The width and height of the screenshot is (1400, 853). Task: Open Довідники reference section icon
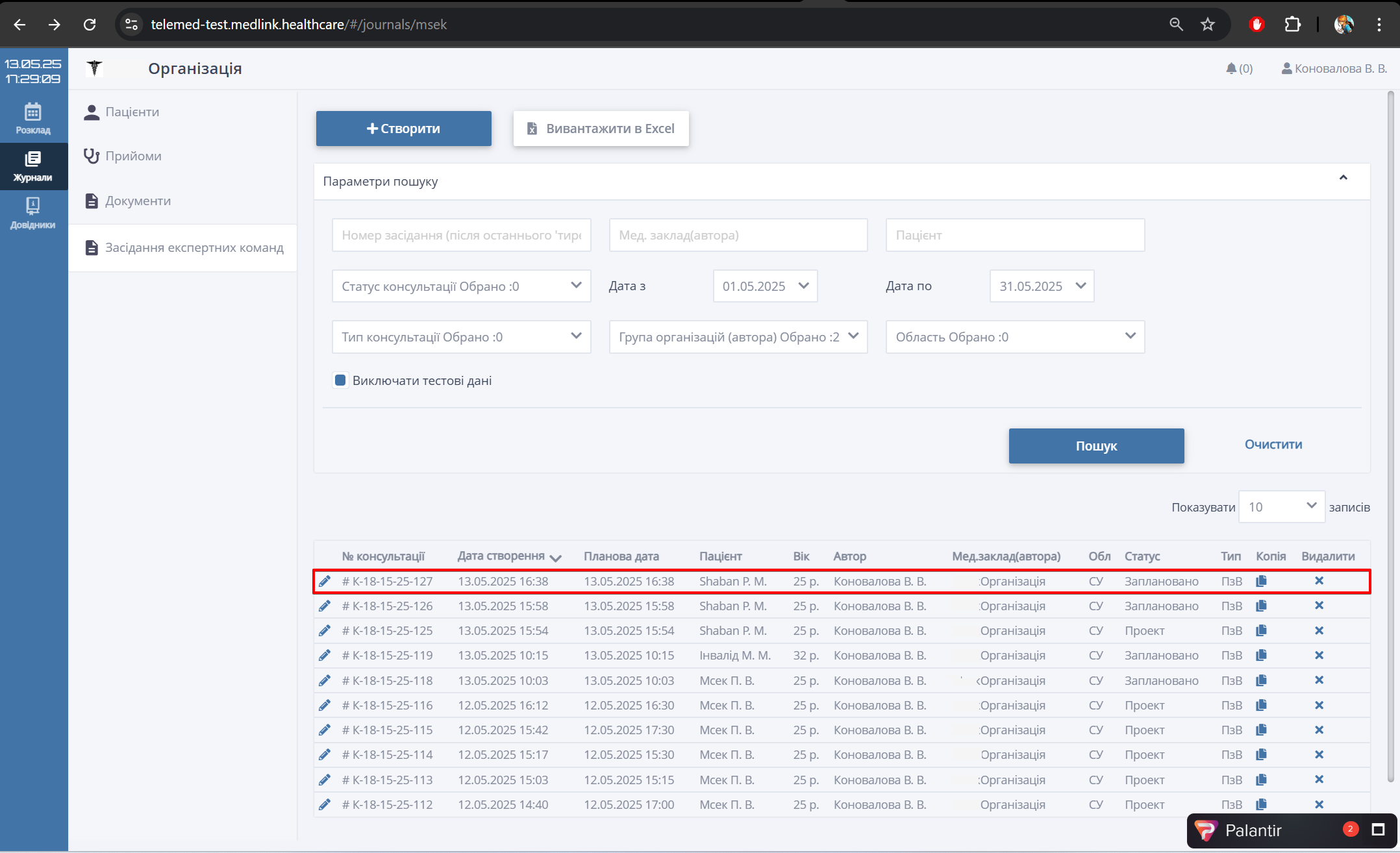point(33,213)
